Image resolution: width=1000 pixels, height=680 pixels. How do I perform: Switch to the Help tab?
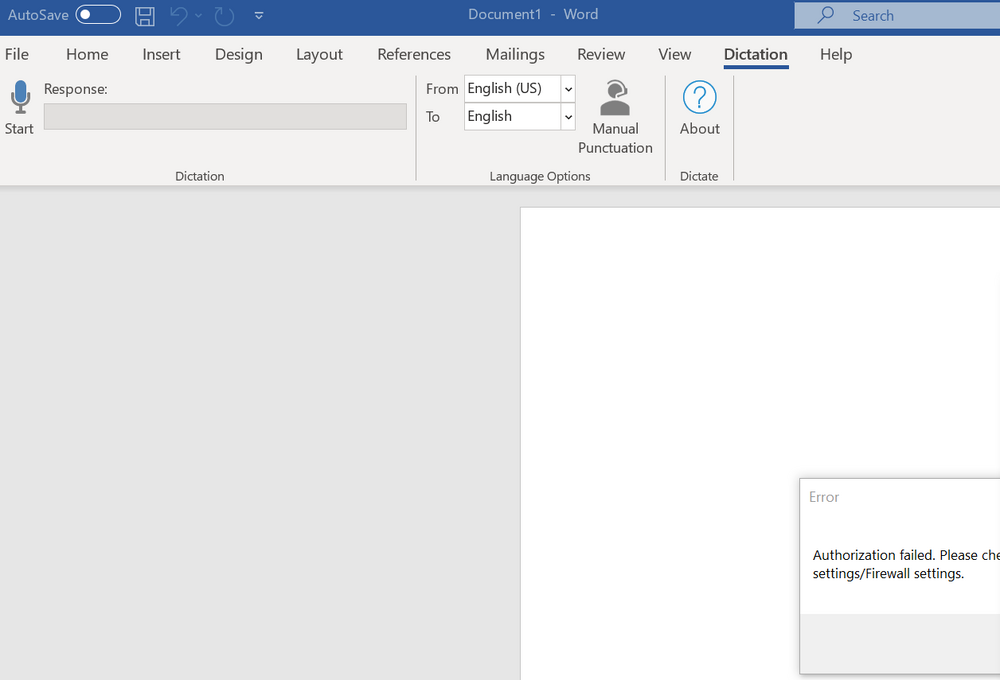(x=836, y=54)
